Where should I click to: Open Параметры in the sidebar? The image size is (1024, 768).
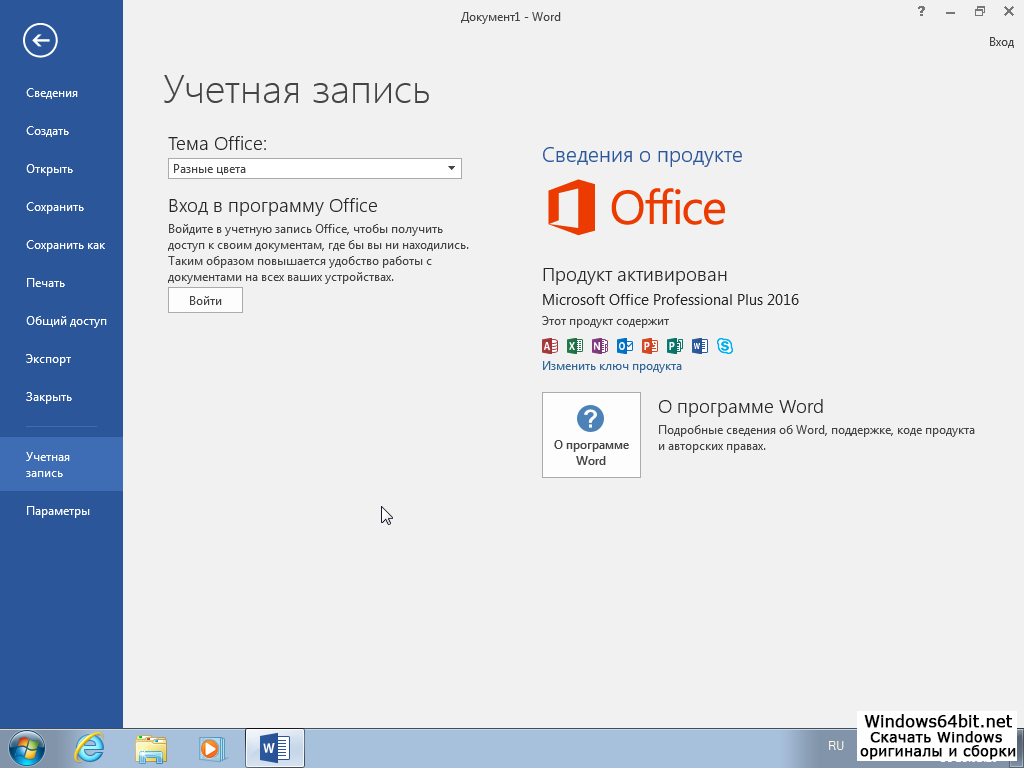(x=58, y=511)
